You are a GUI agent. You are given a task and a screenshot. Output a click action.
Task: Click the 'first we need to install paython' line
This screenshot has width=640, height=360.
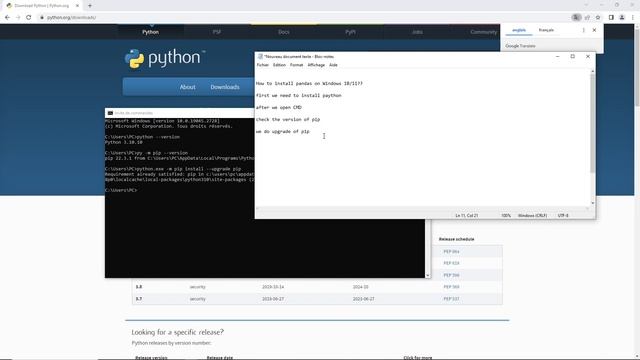298,96
